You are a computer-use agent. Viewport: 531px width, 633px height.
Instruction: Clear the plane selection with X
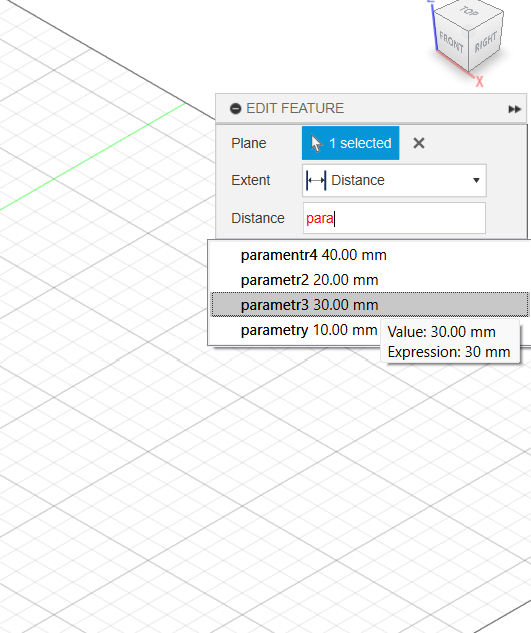pos(419,143)
